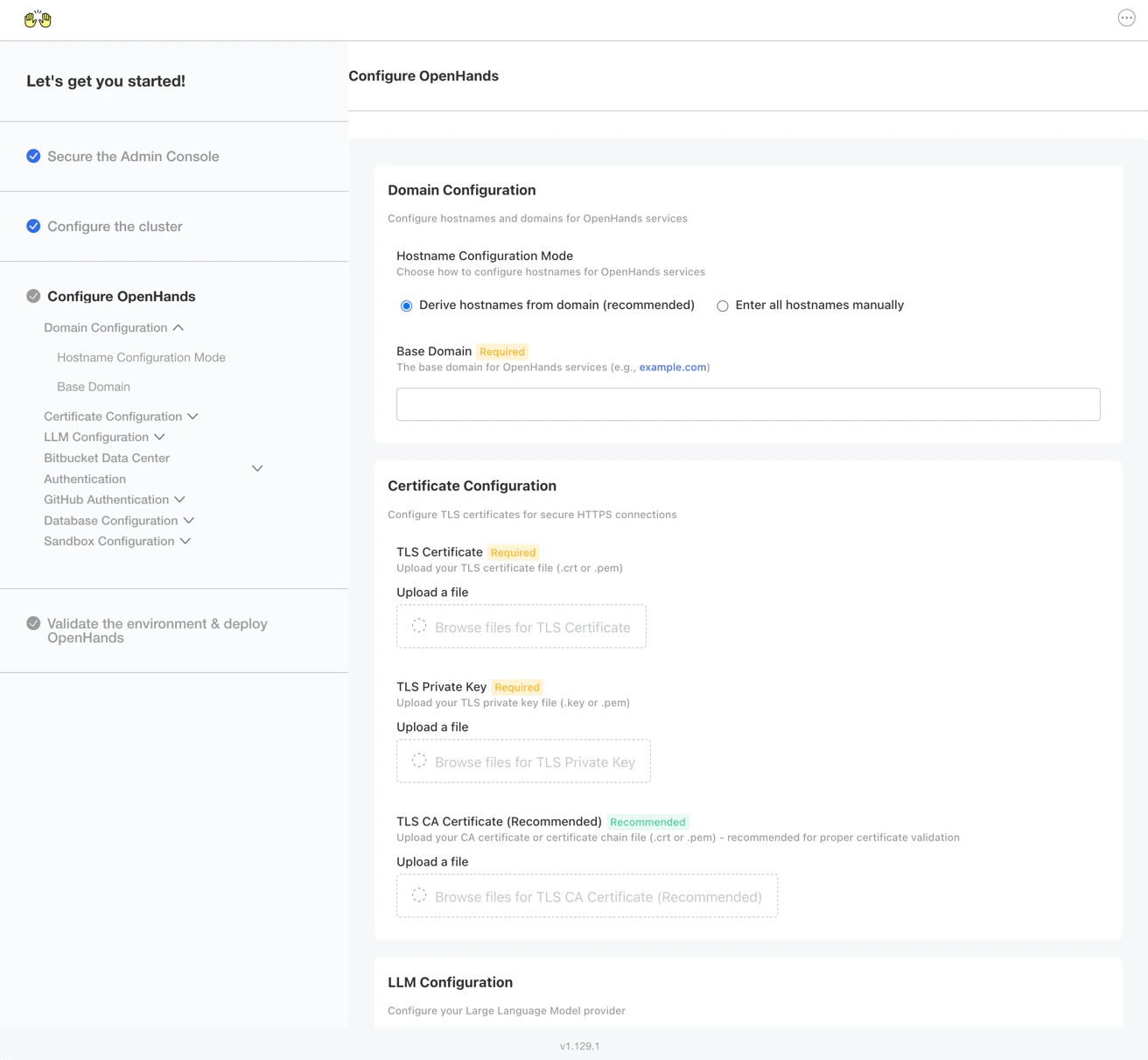Viewport: 1148px width, 1060px height.
Task: Click the checkmark next to Configure the cluster
Action: [x=33, y=226]
